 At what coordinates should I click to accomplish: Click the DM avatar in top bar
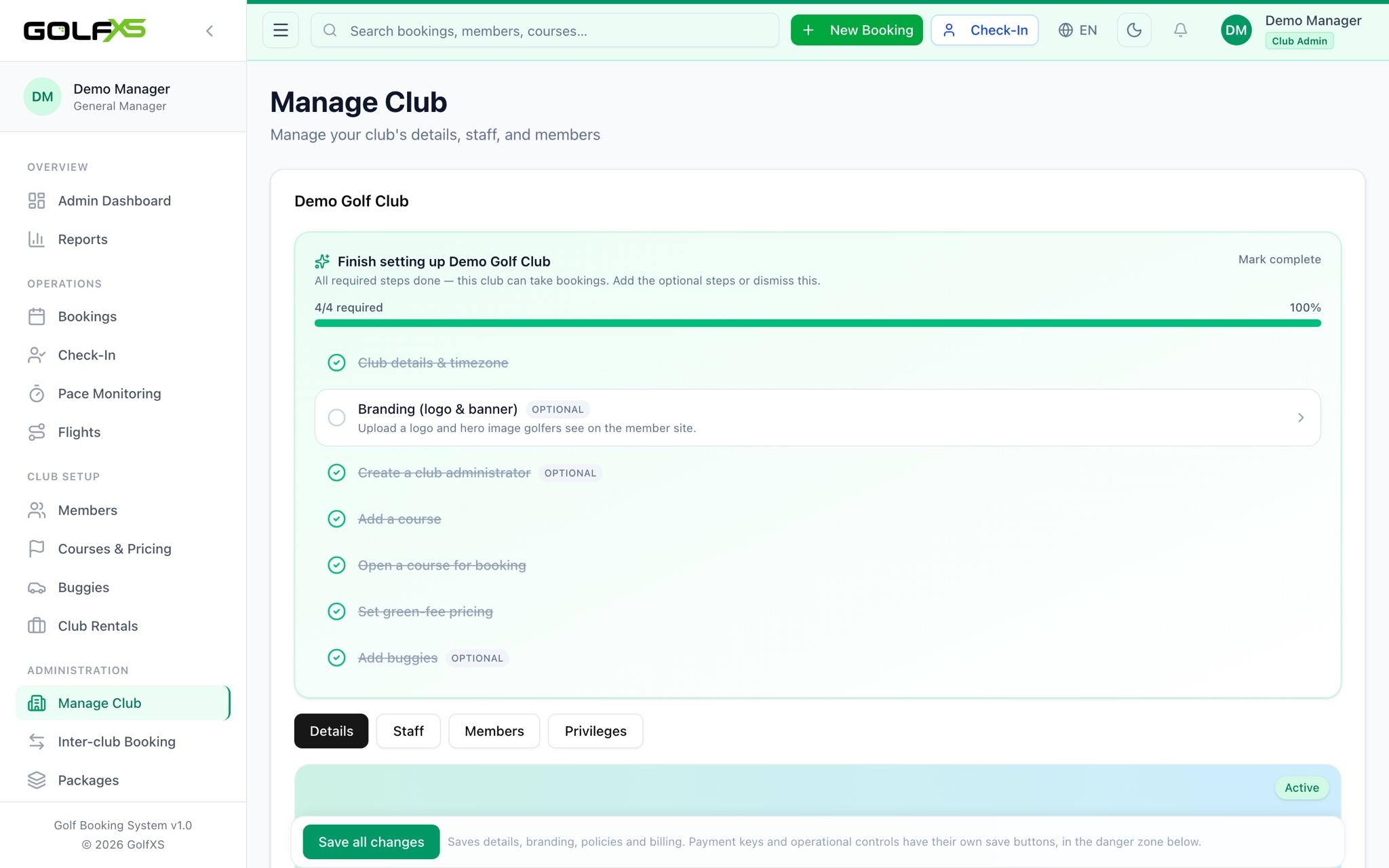(x=1236, y=30)
